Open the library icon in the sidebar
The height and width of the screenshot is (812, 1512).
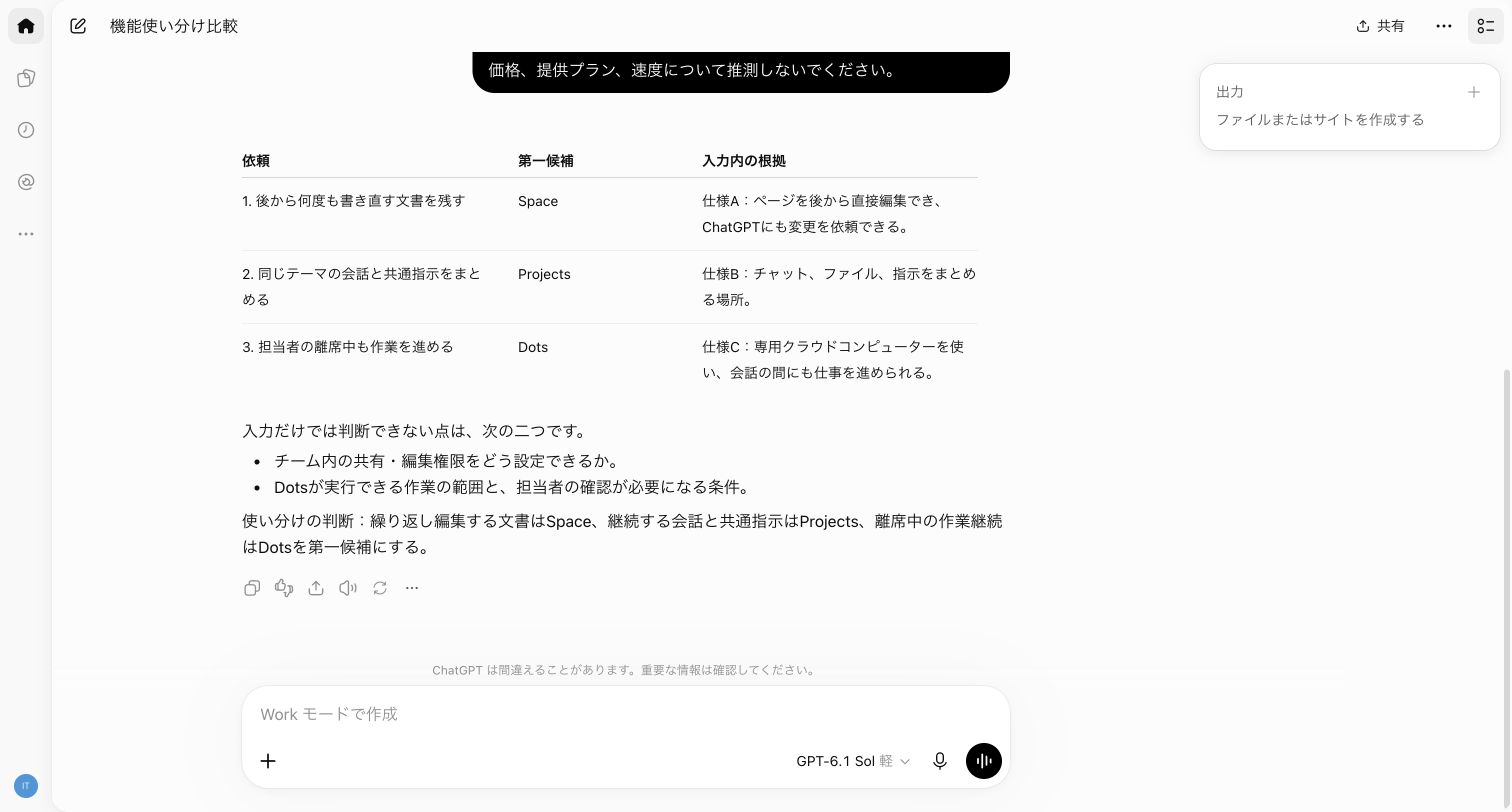pyautogui.click(x=26, y=78)
